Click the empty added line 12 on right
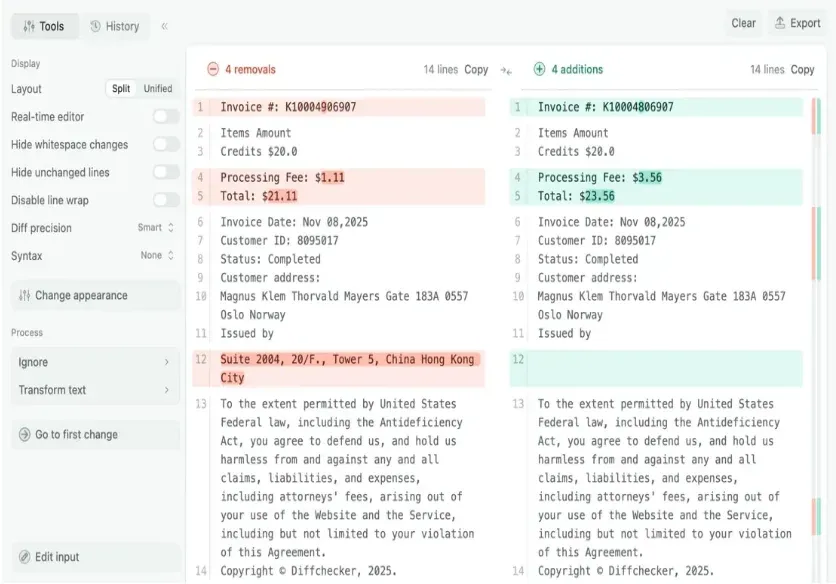 coord(656,369)
